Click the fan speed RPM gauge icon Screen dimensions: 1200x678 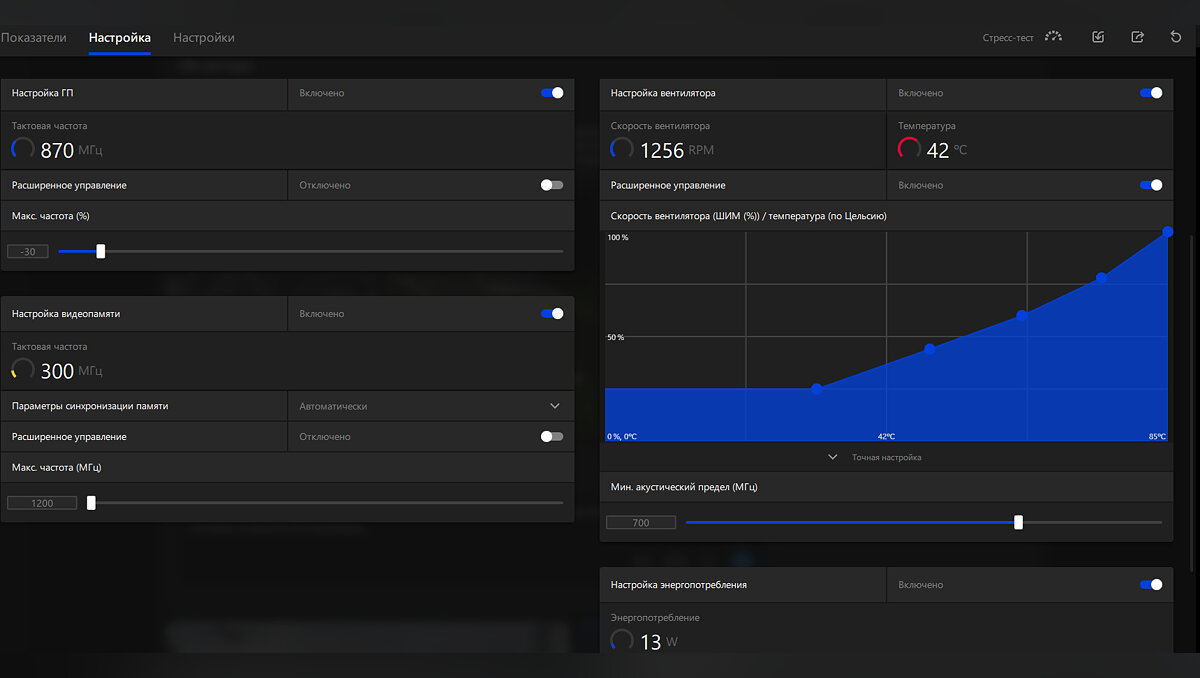point(622,149)
